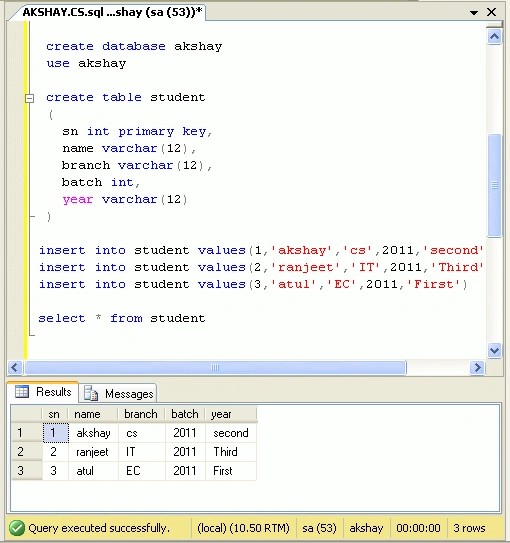The height and width of the screenshot is (543, 510).
Task: Select row header 2 in results grid
Action: click(x=27, y=452)
